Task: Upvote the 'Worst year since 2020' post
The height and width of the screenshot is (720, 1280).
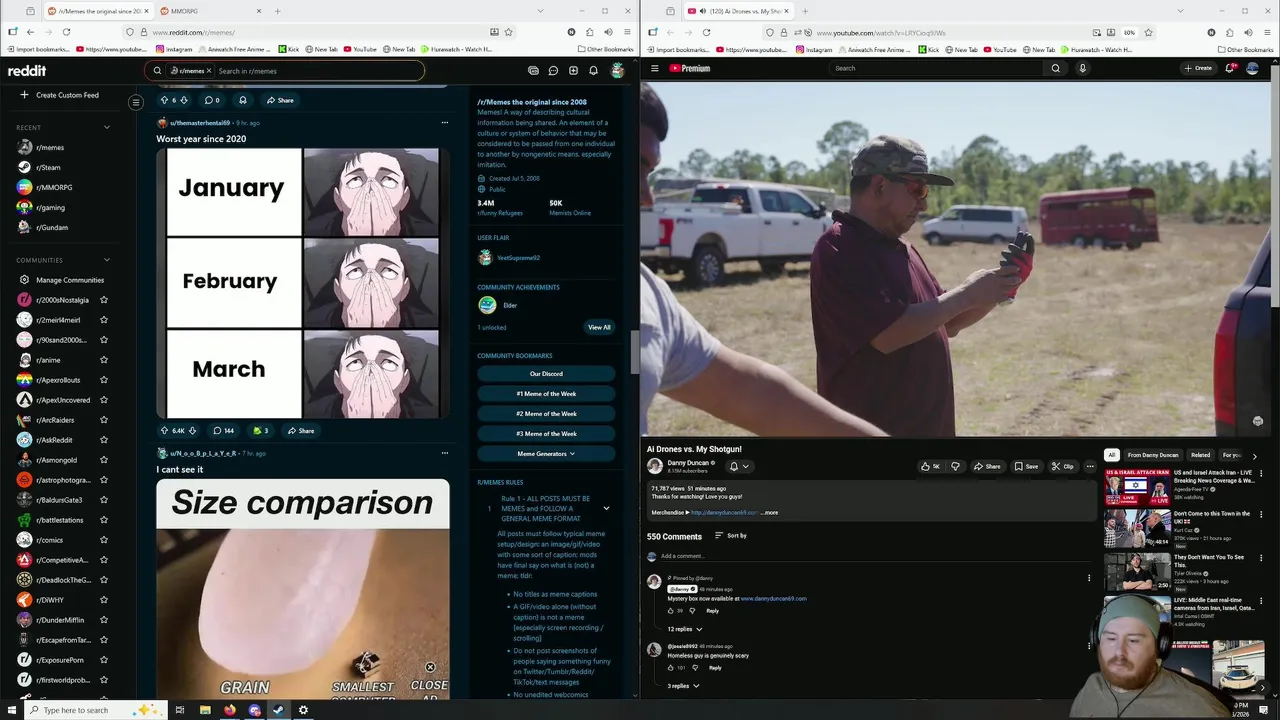Action: pyautogui.click(x=164, y=431)
